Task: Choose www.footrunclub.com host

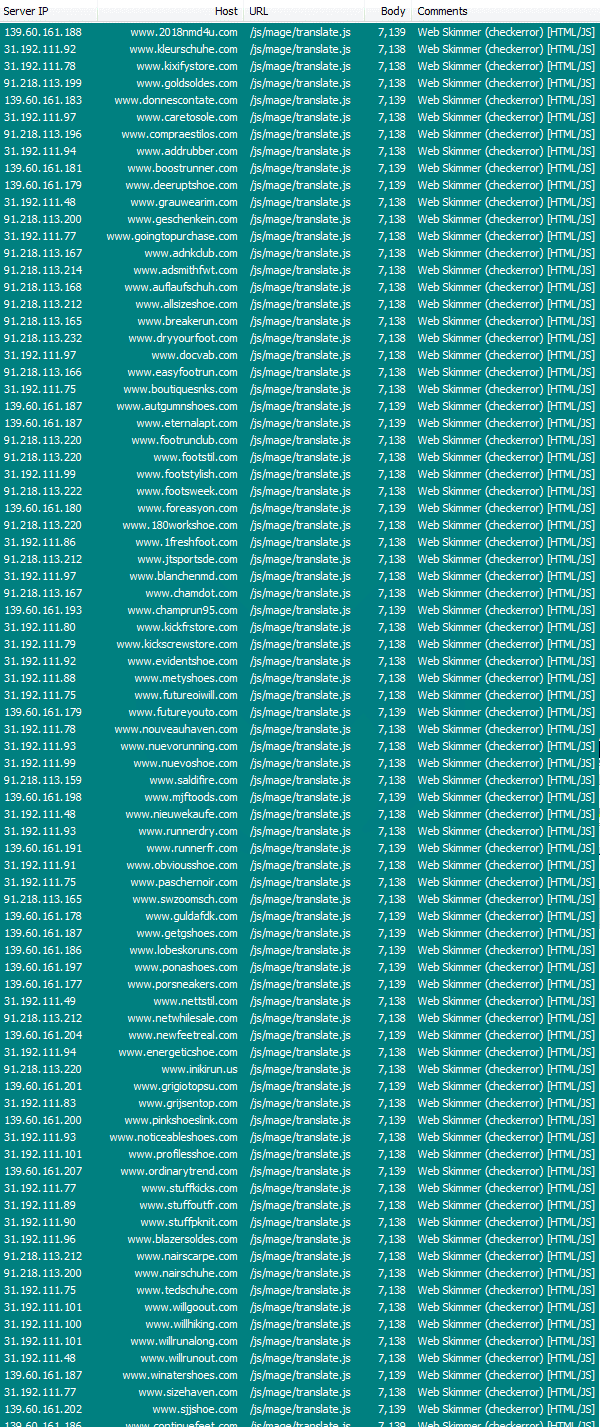Action: pos(184,440)
